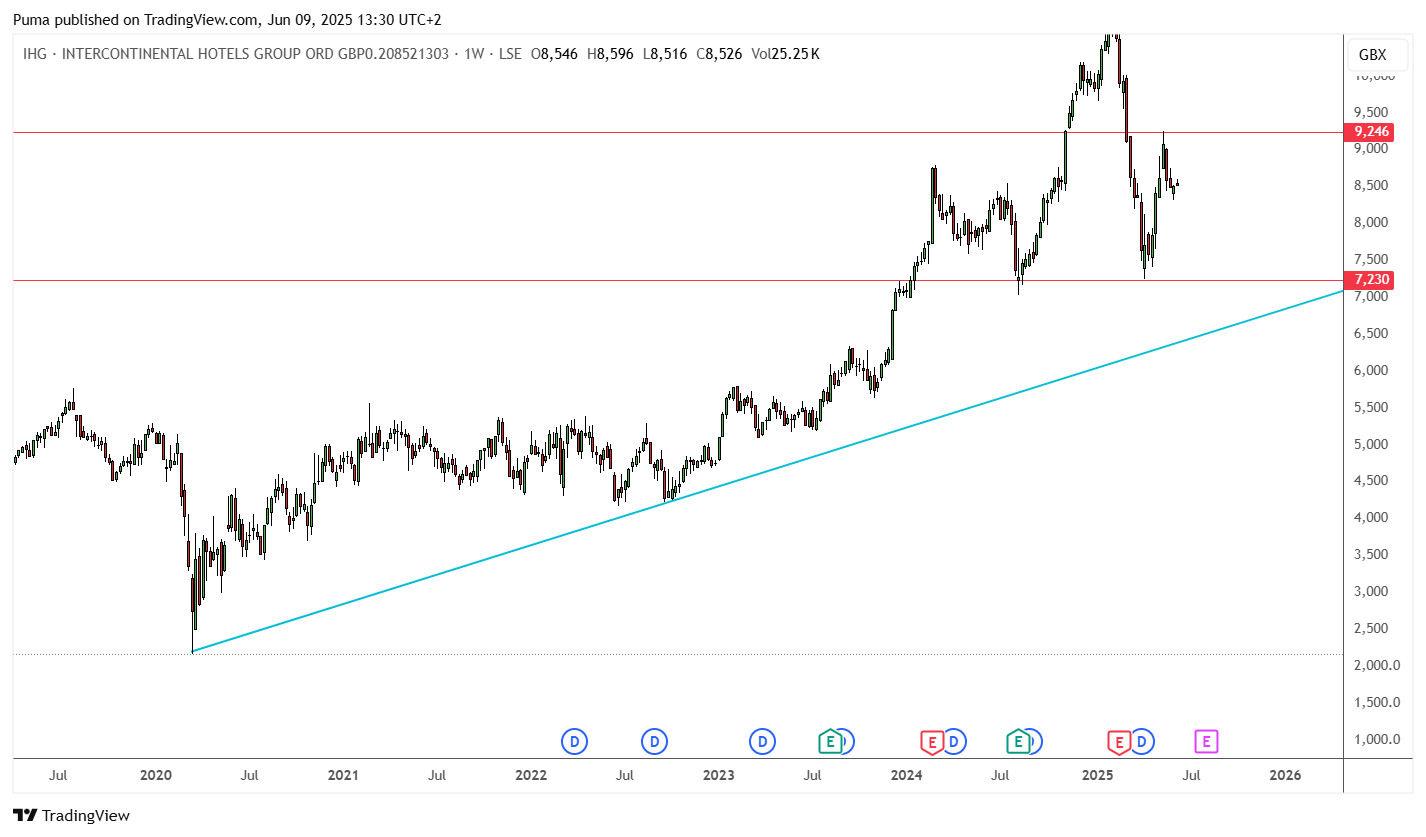Click the 8,000 price scale label

click(x=1370, y=222)
